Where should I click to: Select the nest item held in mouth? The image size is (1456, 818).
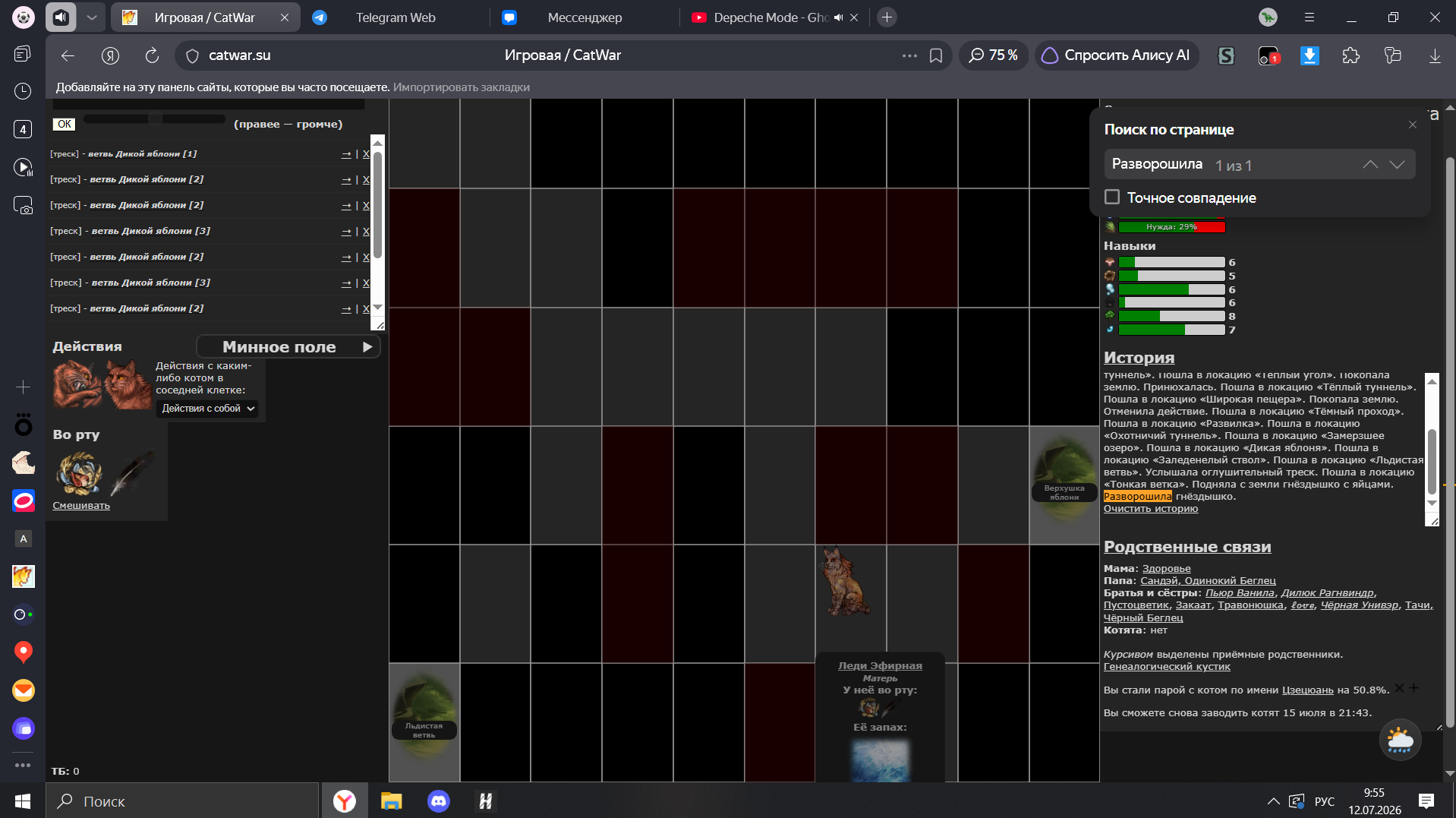pyautogui.click(x=79, y=473)
